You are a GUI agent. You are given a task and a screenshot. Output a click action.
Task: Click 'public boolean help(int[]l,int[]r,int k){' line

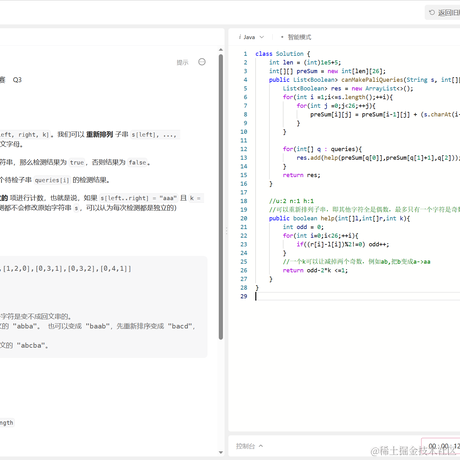(339, 218)
